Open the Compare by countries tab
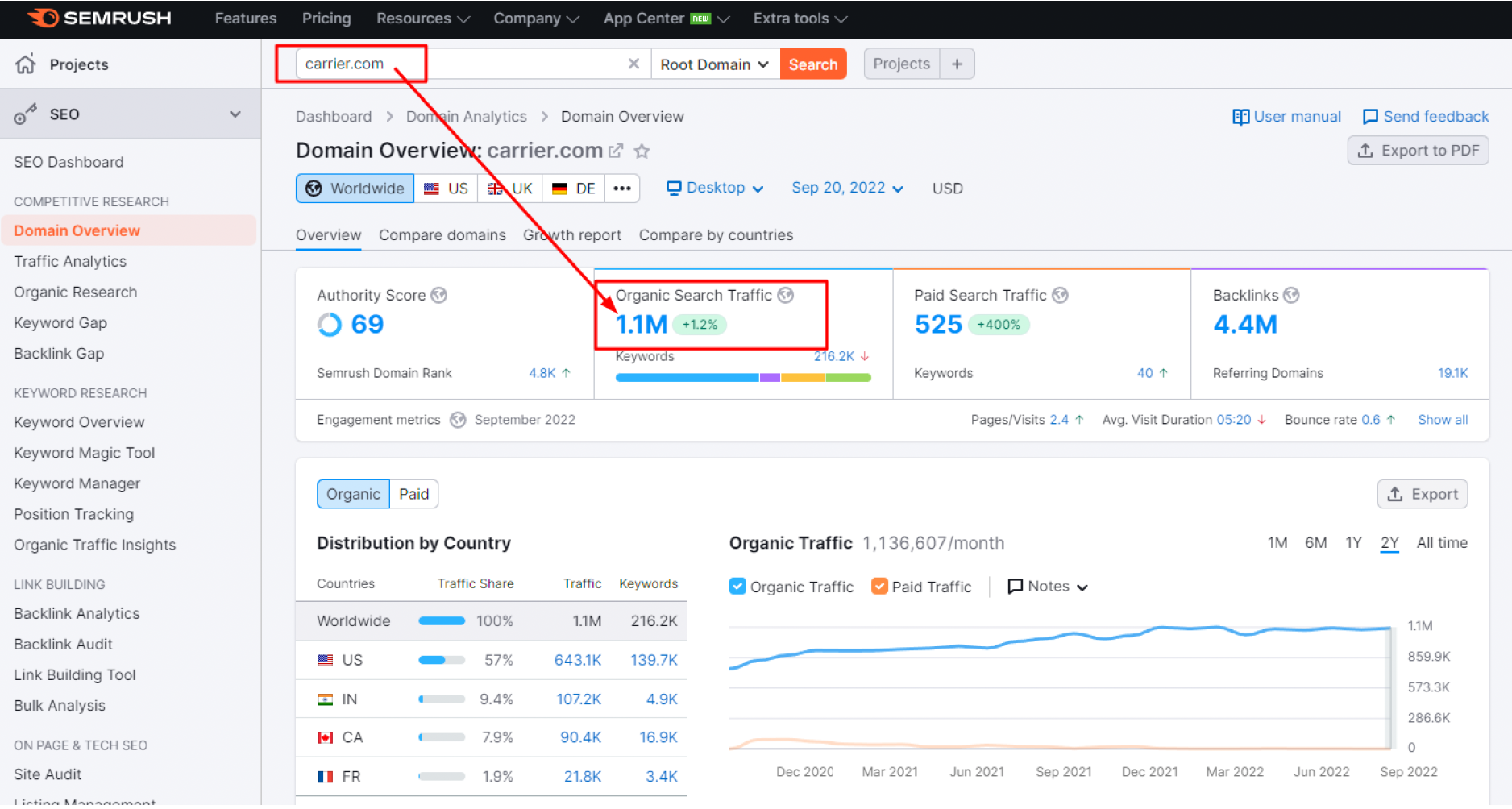 click(716, 235)
